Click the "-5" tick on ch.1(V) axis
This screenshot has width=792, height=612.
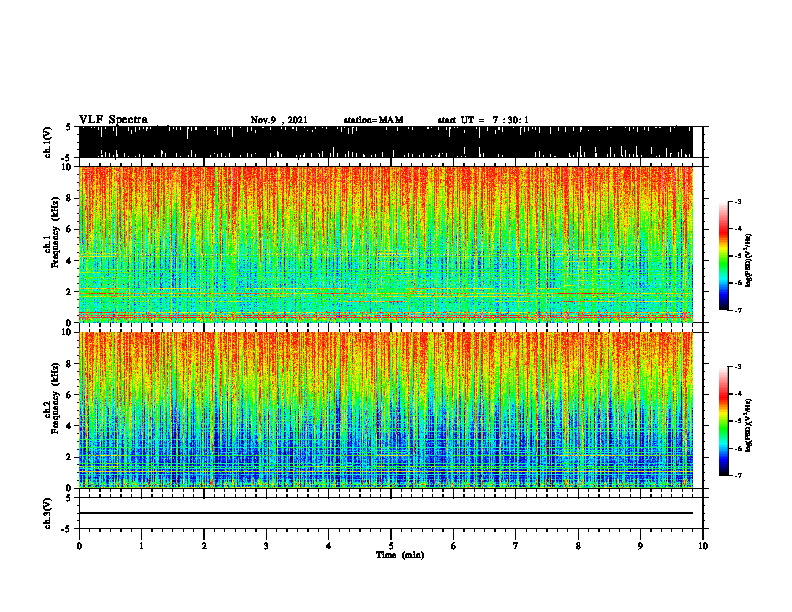coord(67,157)
